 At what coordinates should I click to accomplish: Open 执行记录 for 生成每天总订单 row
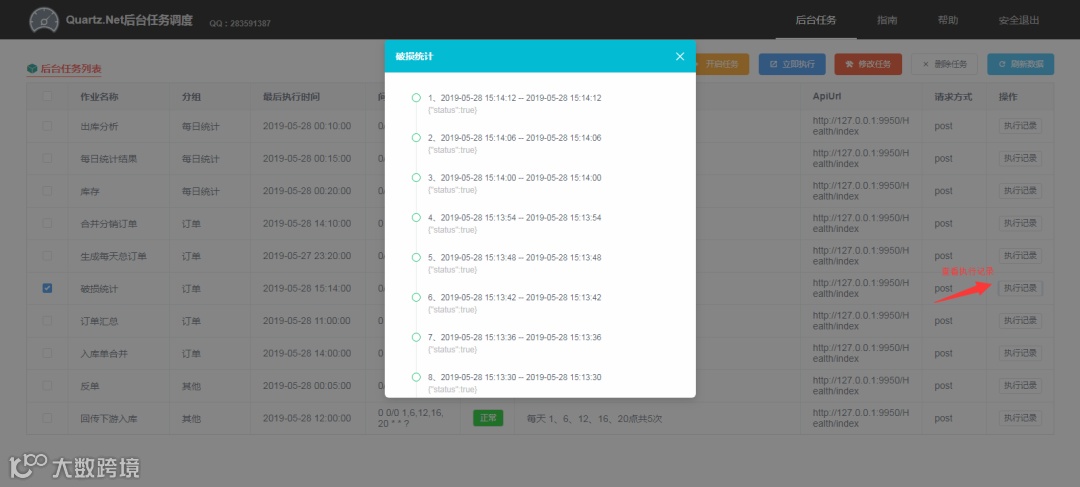(1020, 256)
